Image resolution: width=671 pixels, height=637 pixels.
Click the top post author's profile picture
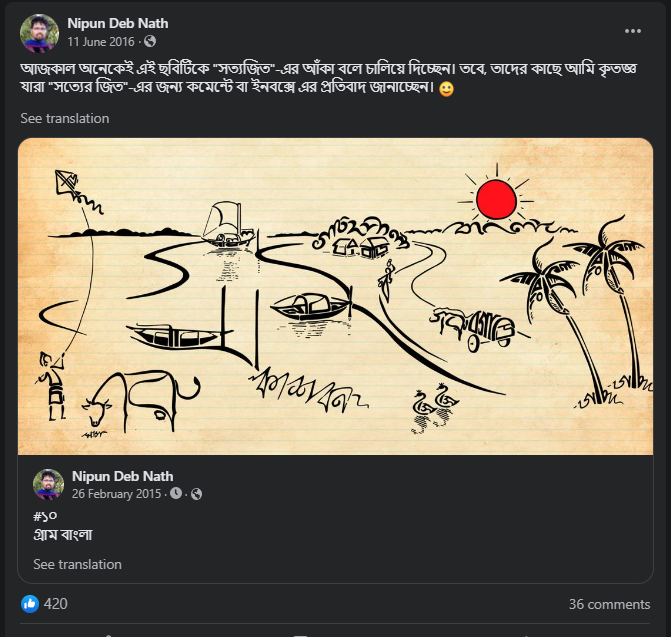[39, 33]
